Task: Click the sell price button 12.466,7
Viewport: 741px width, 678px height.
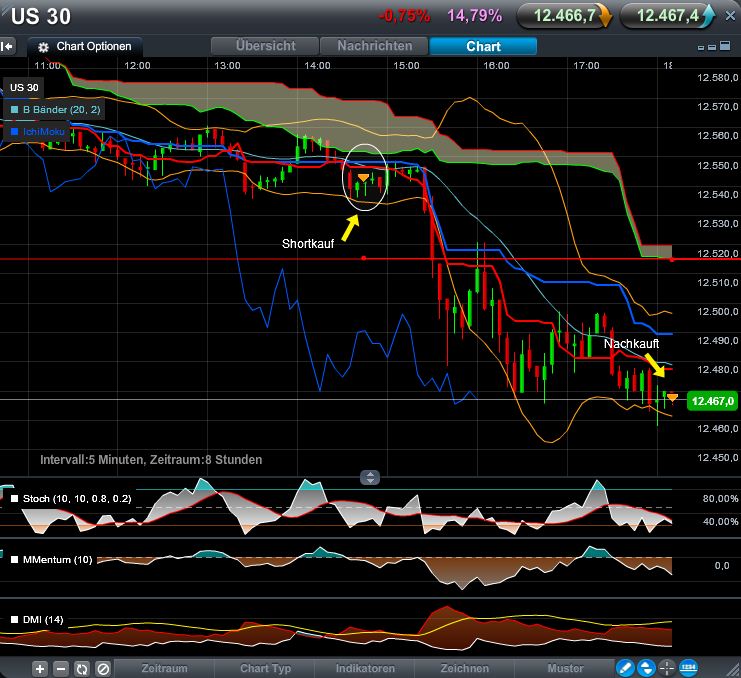Action: tap(564, 16)
